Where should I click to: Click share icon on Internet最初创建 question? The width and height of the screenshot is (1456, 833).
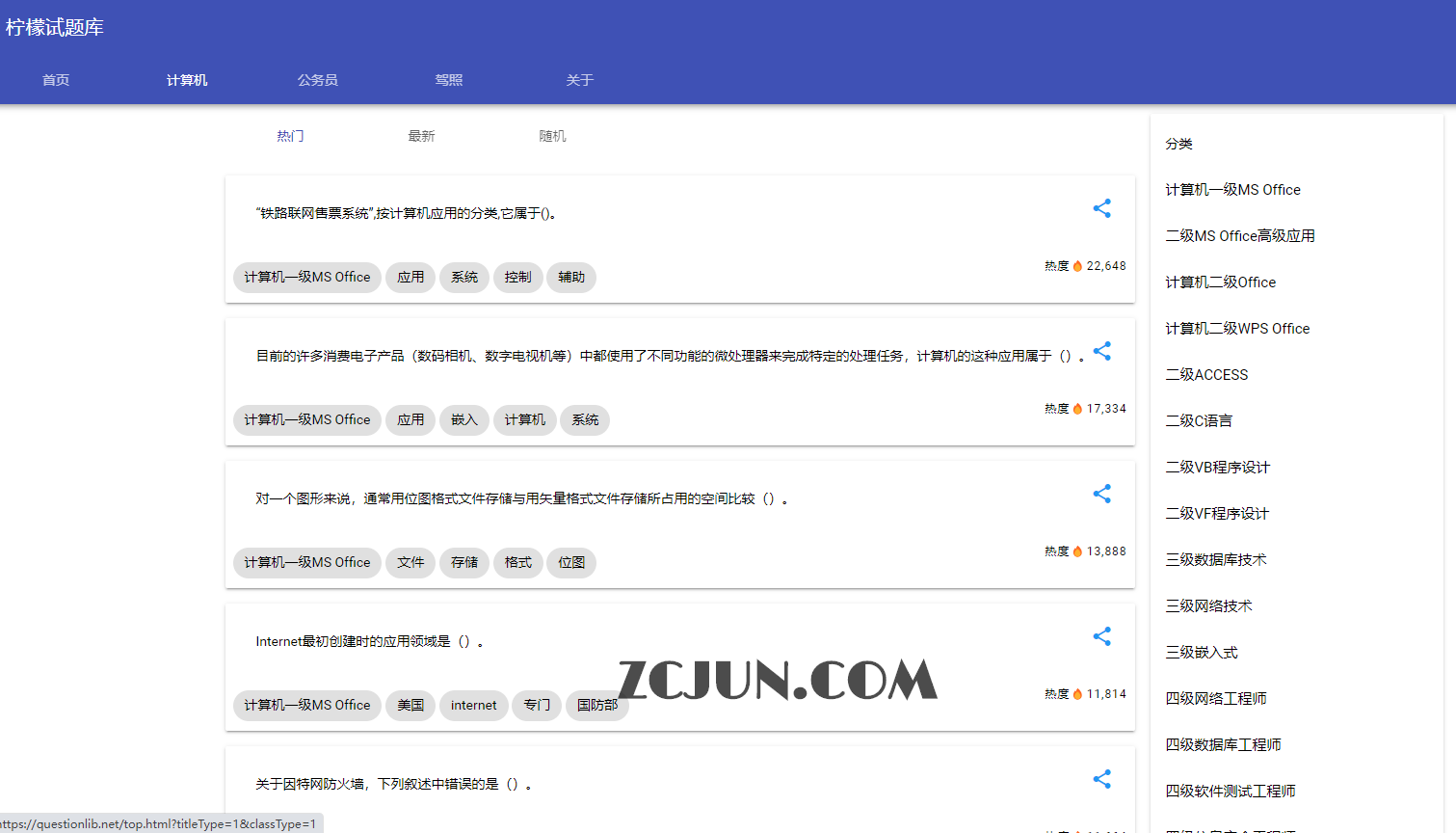pyautogui.click(x=1101, y=636)
